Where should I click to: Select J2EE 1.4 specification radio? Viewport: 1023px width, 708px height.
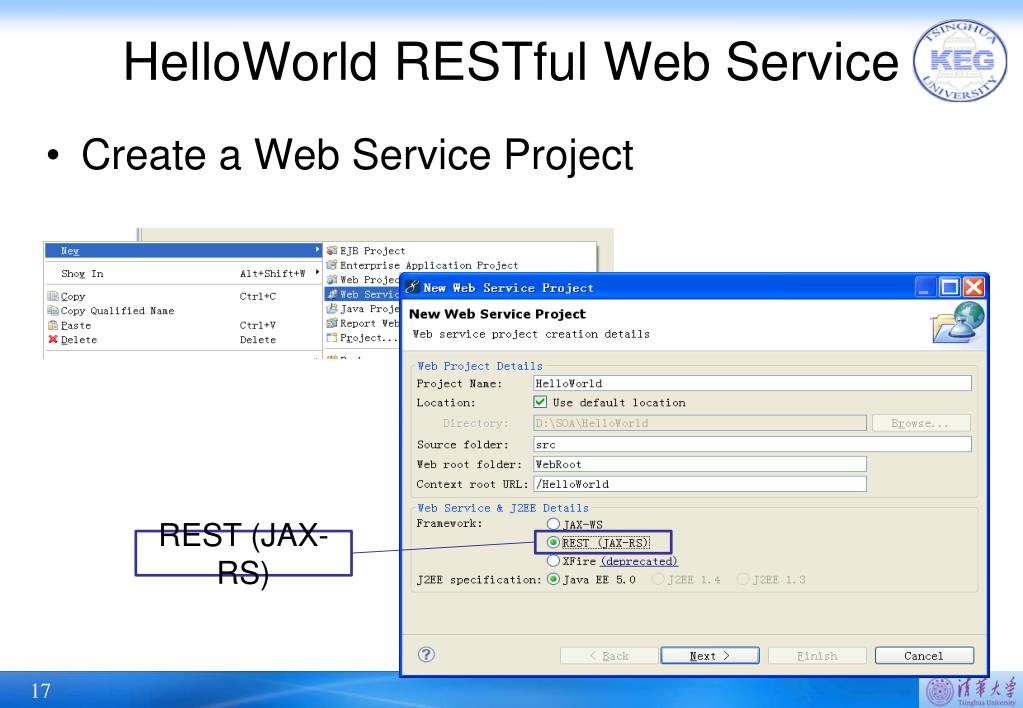[658, 579]
